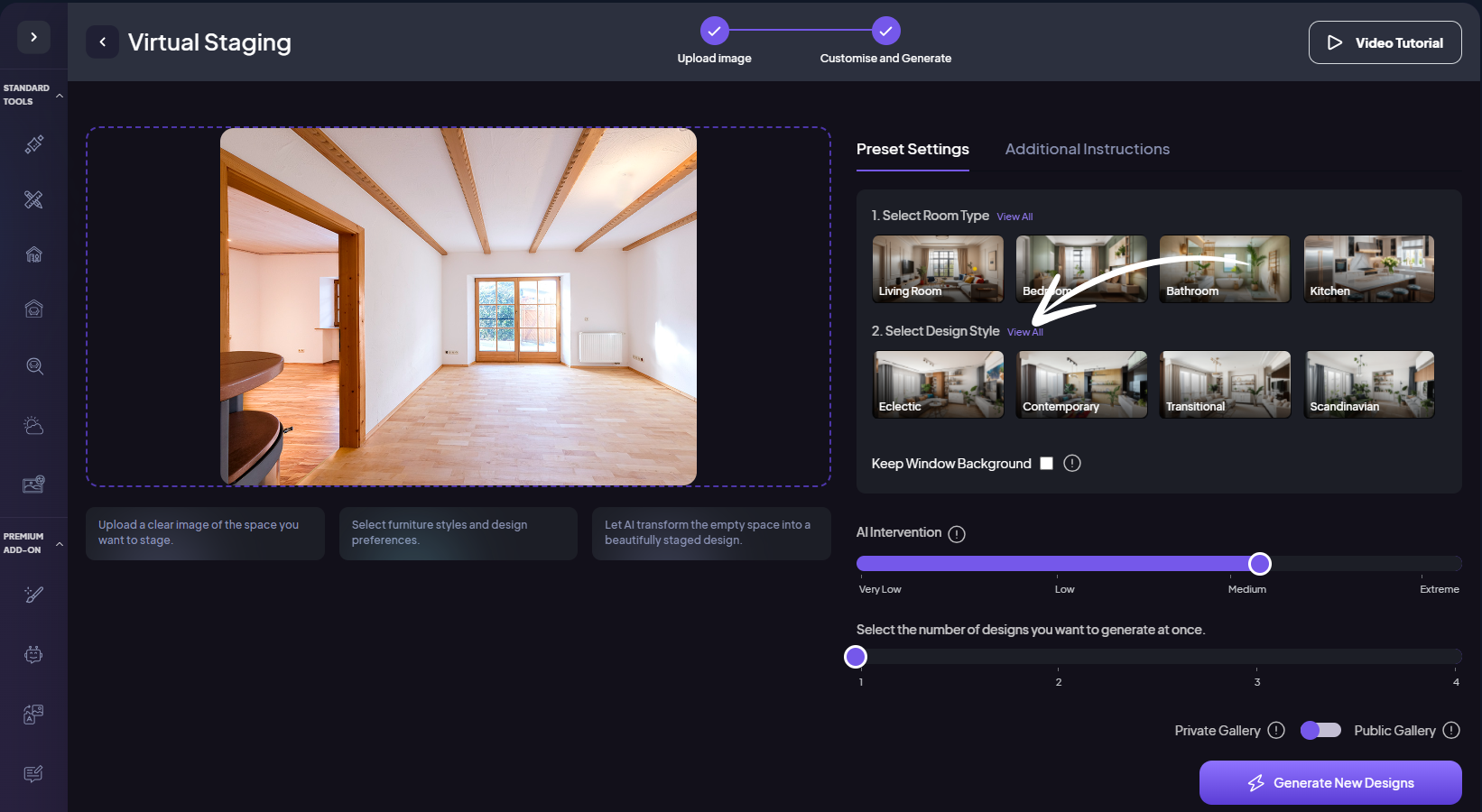This screenshot has width=1482, height=812.
Task: Click the AI Intervention info icon
Action: 957,534
